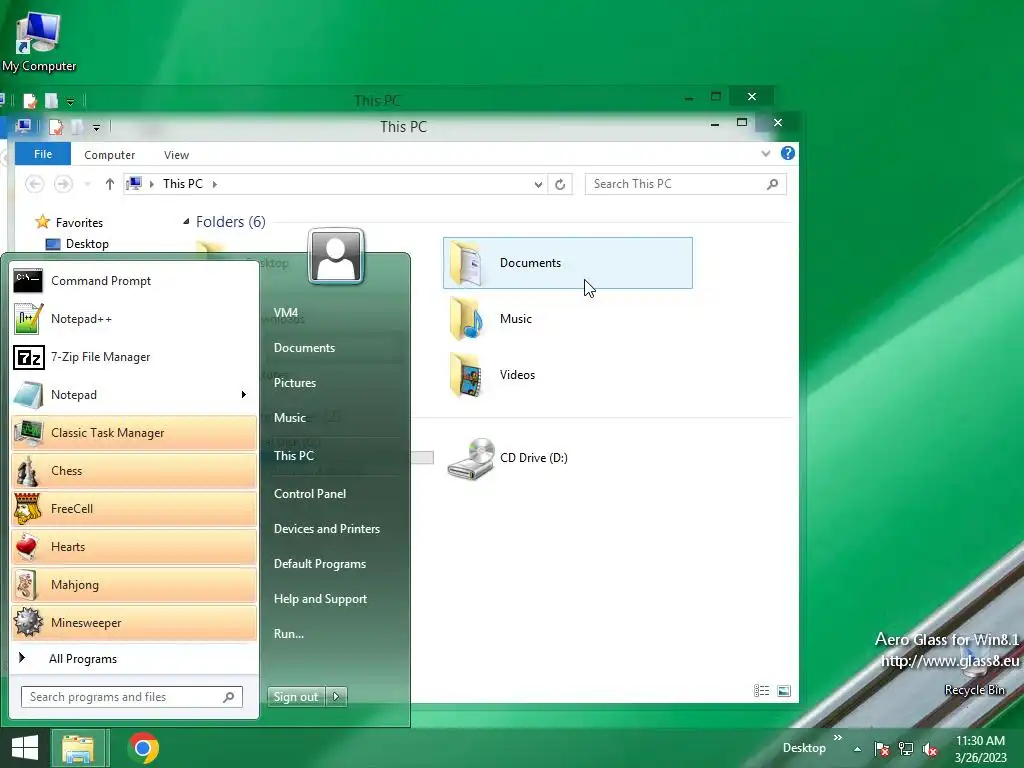Screen dimensions: 1024x768
Task: Launch Google Chrome from taskbar
Action: click(x=143, y=748)
